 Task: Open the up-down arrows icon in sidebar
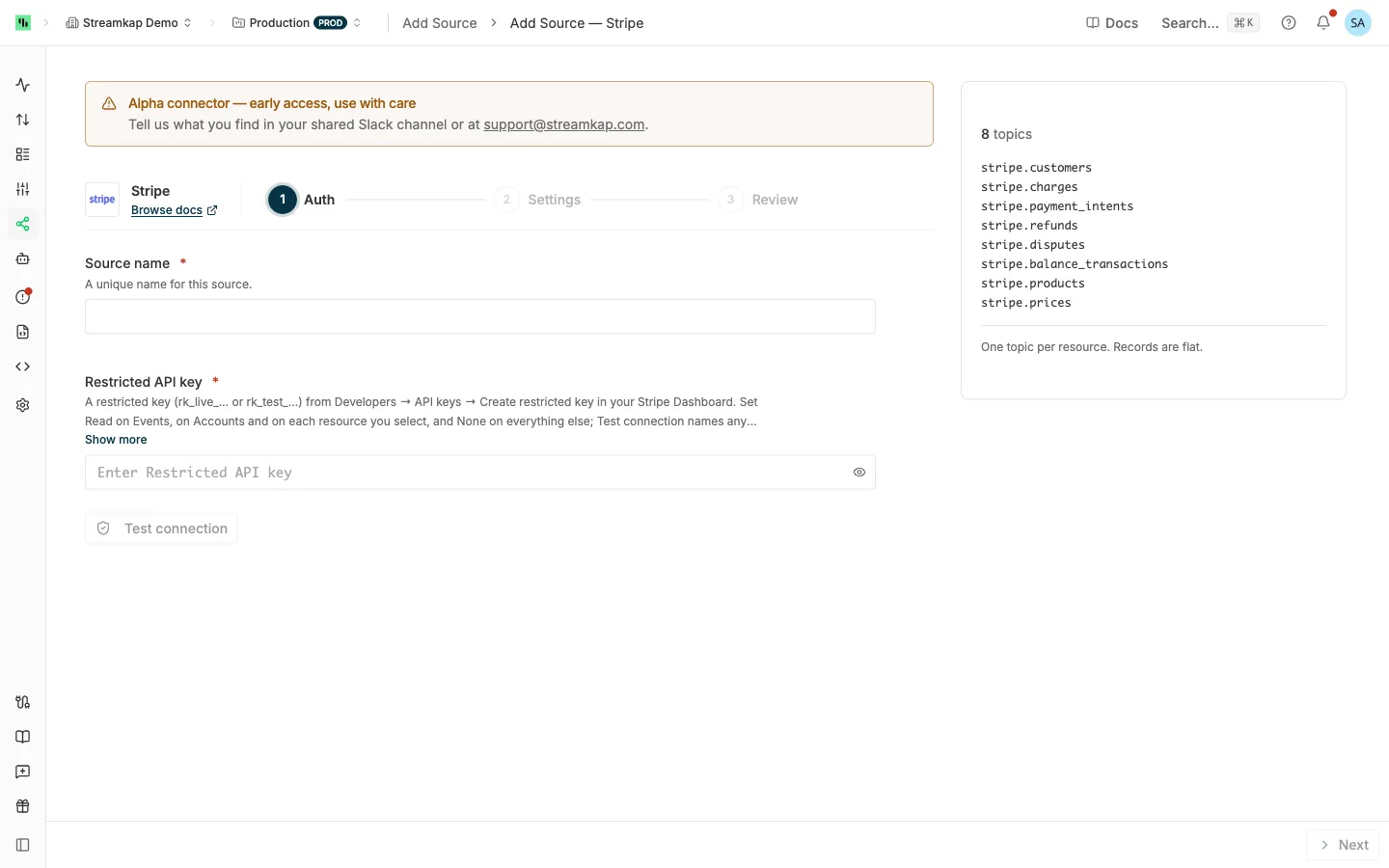[23, 120]
